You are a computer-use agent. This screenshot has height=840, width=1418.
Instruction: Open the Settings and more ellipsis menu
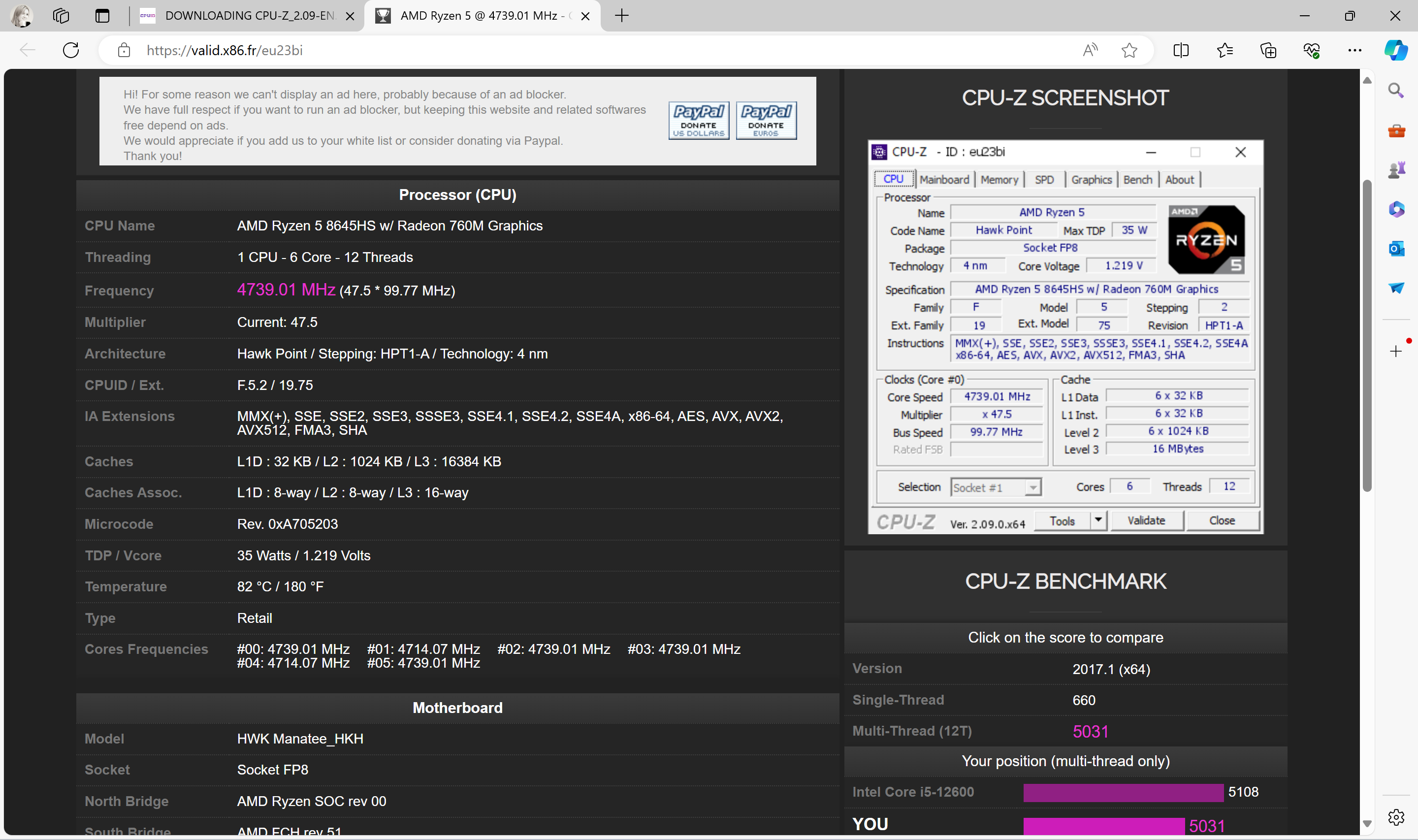point(1354,50)
